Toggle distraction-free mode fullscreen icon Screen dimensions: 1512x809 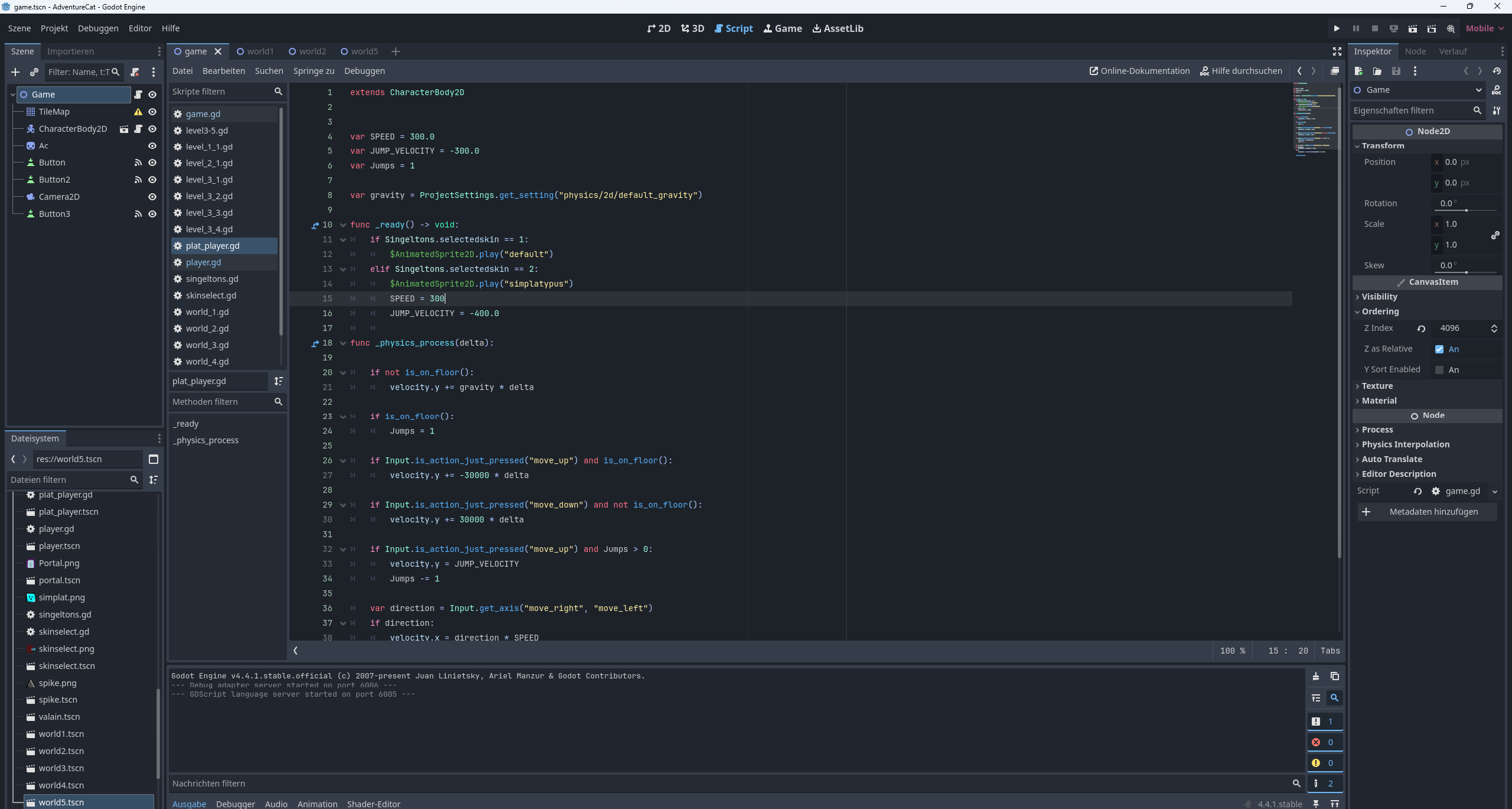1337,51
